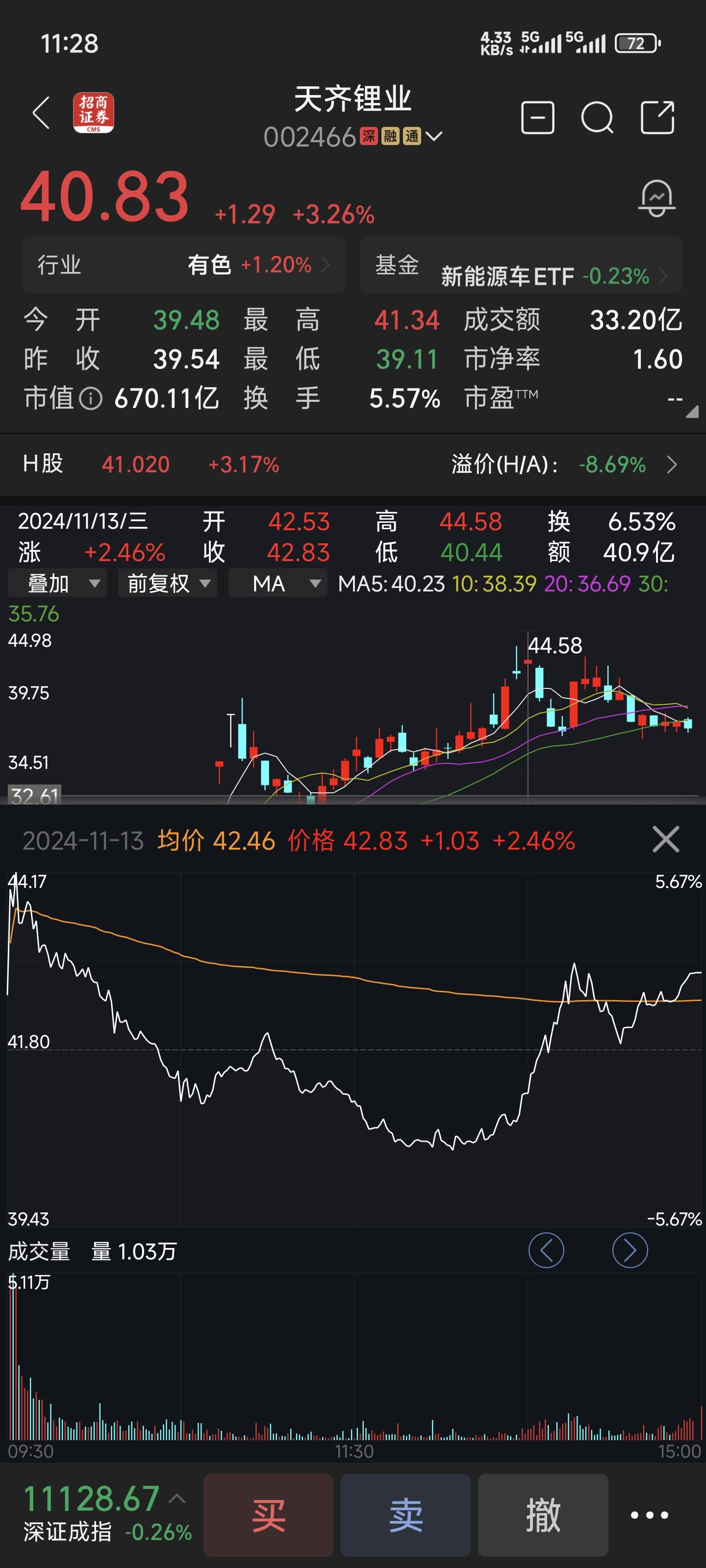The image size is (706, 1568).
Task: Tap the 深证成指 11128.67 index value
Action: click(91, 1498)
